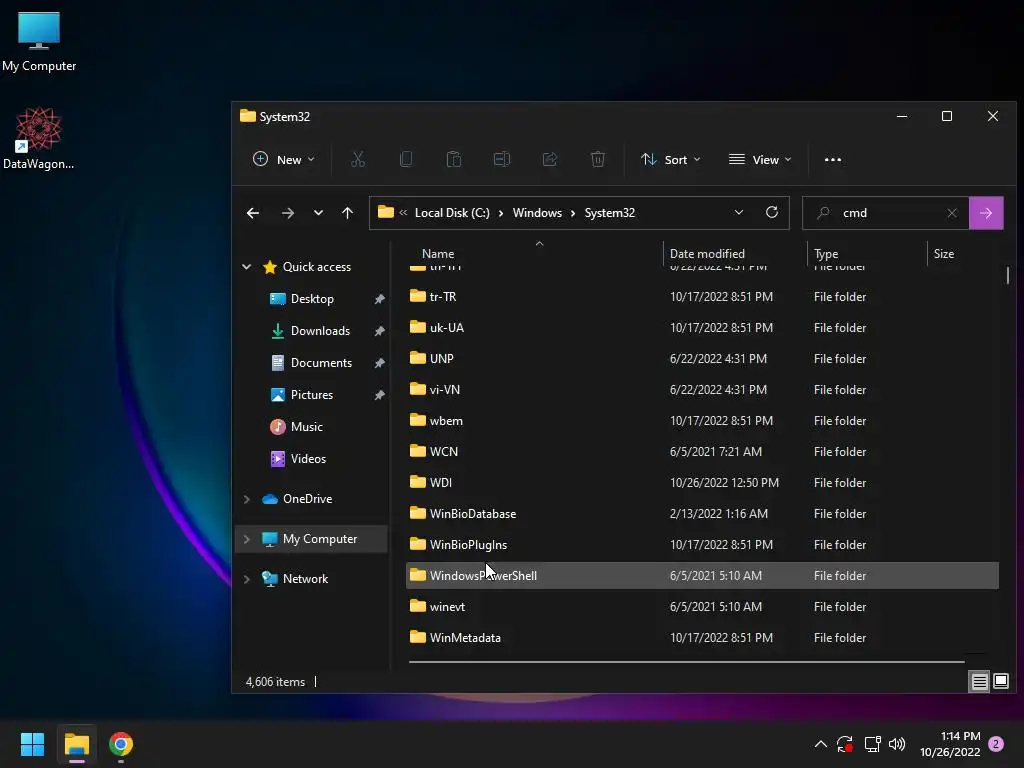Select the WindowsPowerShell folder
Image resolution: width=1024 pixels, height=768 pixels.
coord(702,575)
